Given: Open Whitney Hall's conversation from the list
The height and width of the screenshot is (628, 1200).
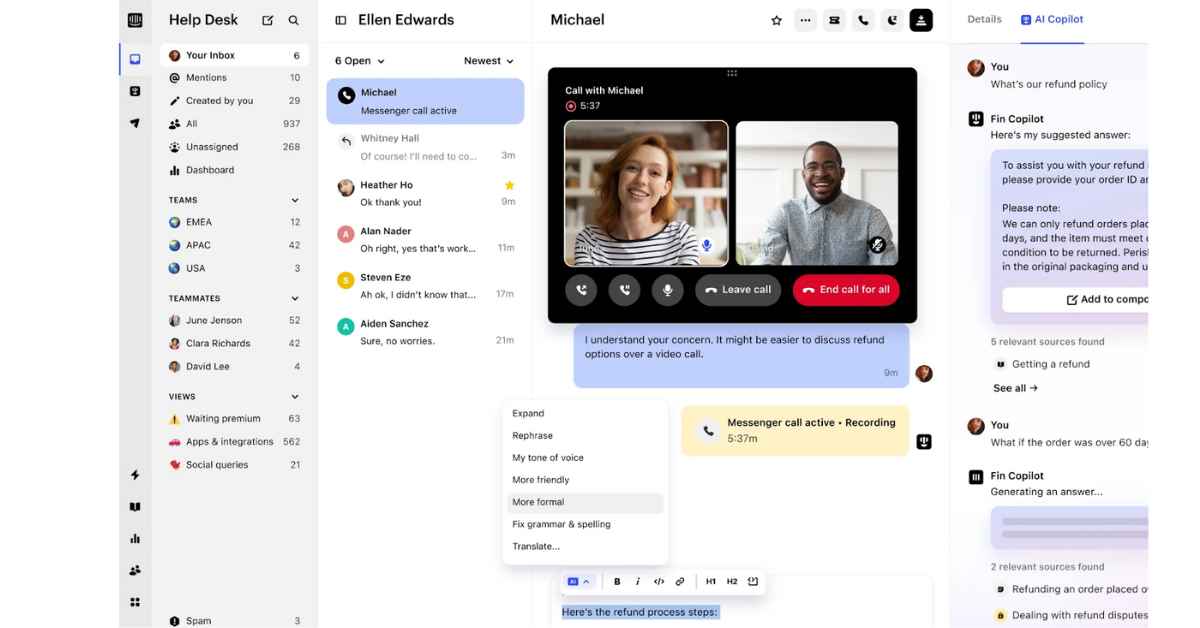Looking at the screenshot, I should 425,144.
